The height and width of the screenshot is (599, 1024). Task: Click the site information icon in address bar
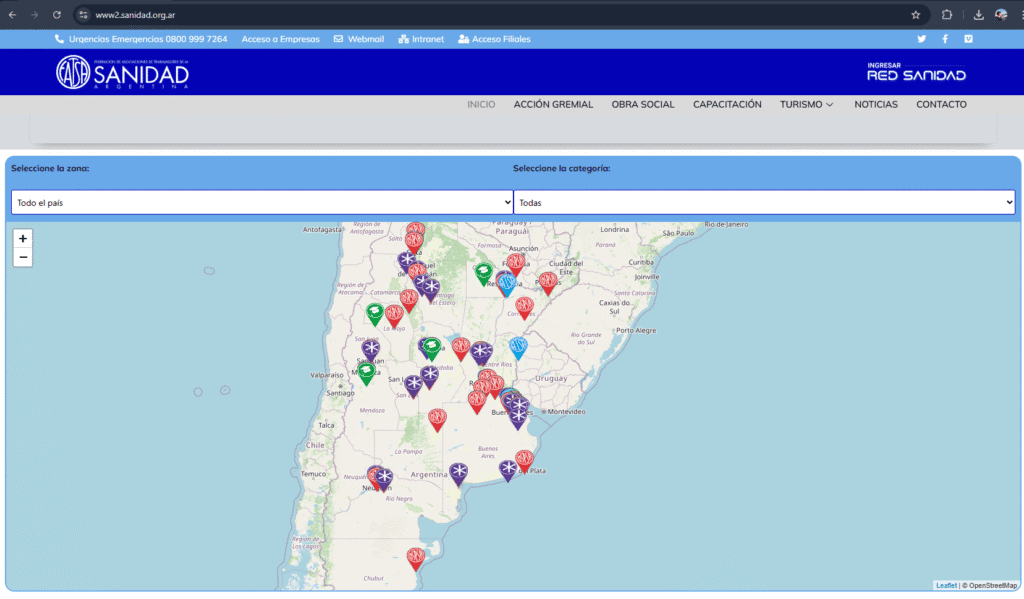click(x=83, y=14)
